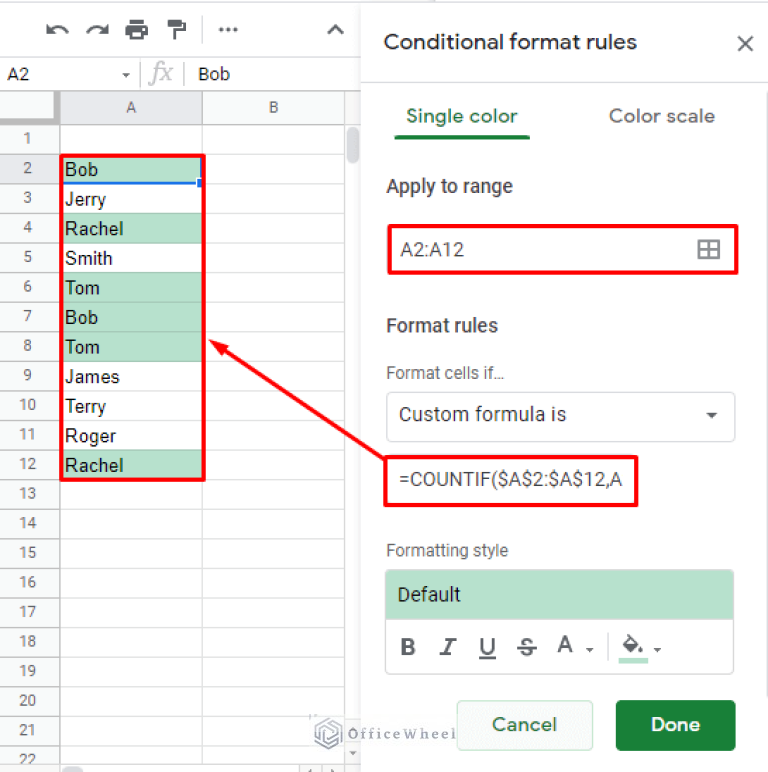The image size is (768, 772).
Task: Open the three-dot More toolbar options
Action: pyautogui.click(x=228, y=30)
